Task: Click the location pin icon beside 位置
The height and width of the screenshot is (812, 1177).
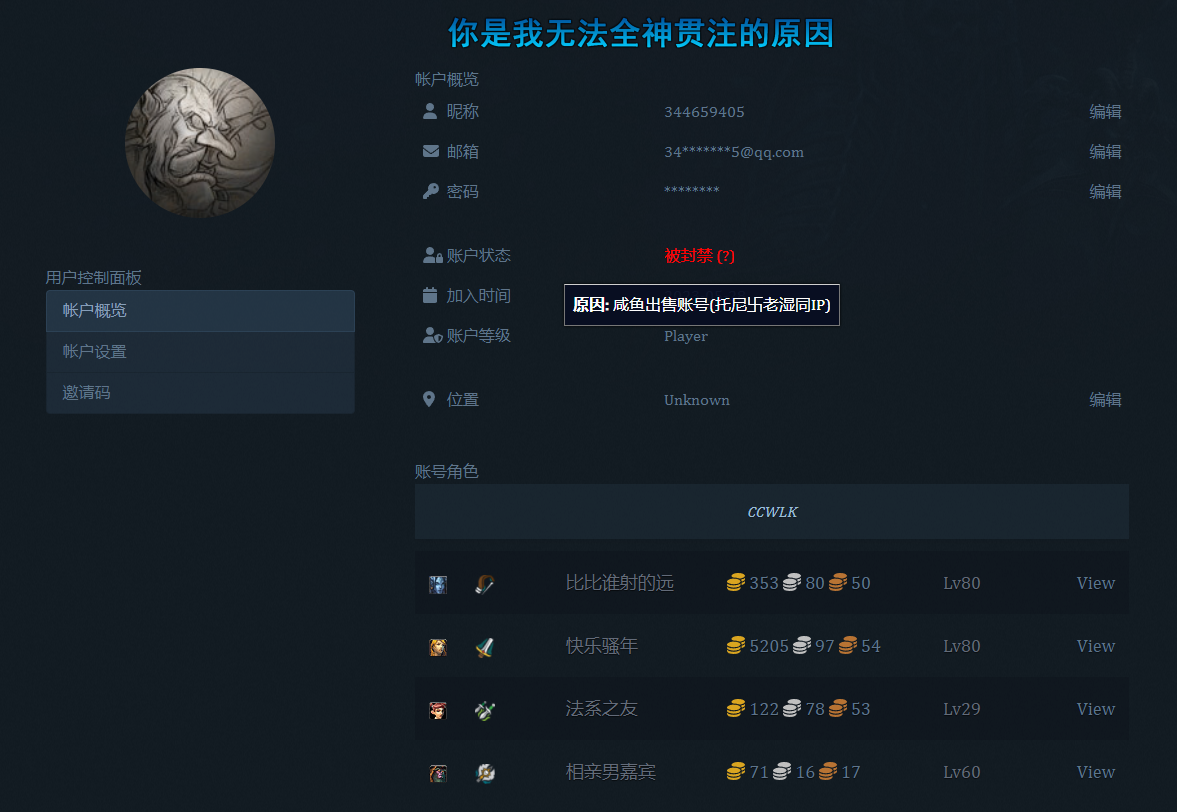Action: coord(429,400)
